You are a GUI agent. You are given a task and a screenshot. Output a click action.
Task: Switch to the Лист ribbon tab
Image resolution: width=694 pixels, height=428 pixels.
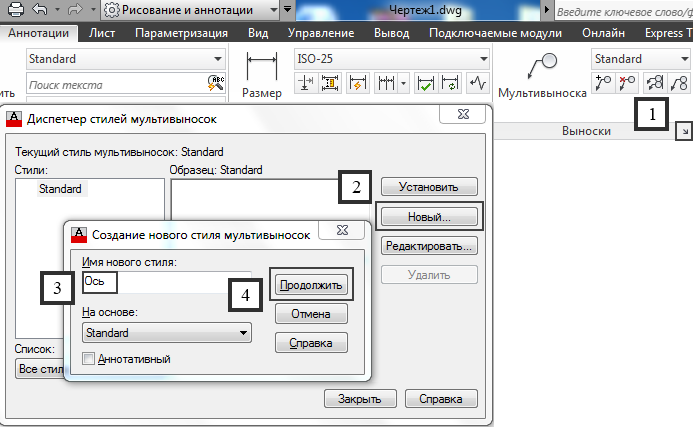pyautogui.click(x=102, y=33)
